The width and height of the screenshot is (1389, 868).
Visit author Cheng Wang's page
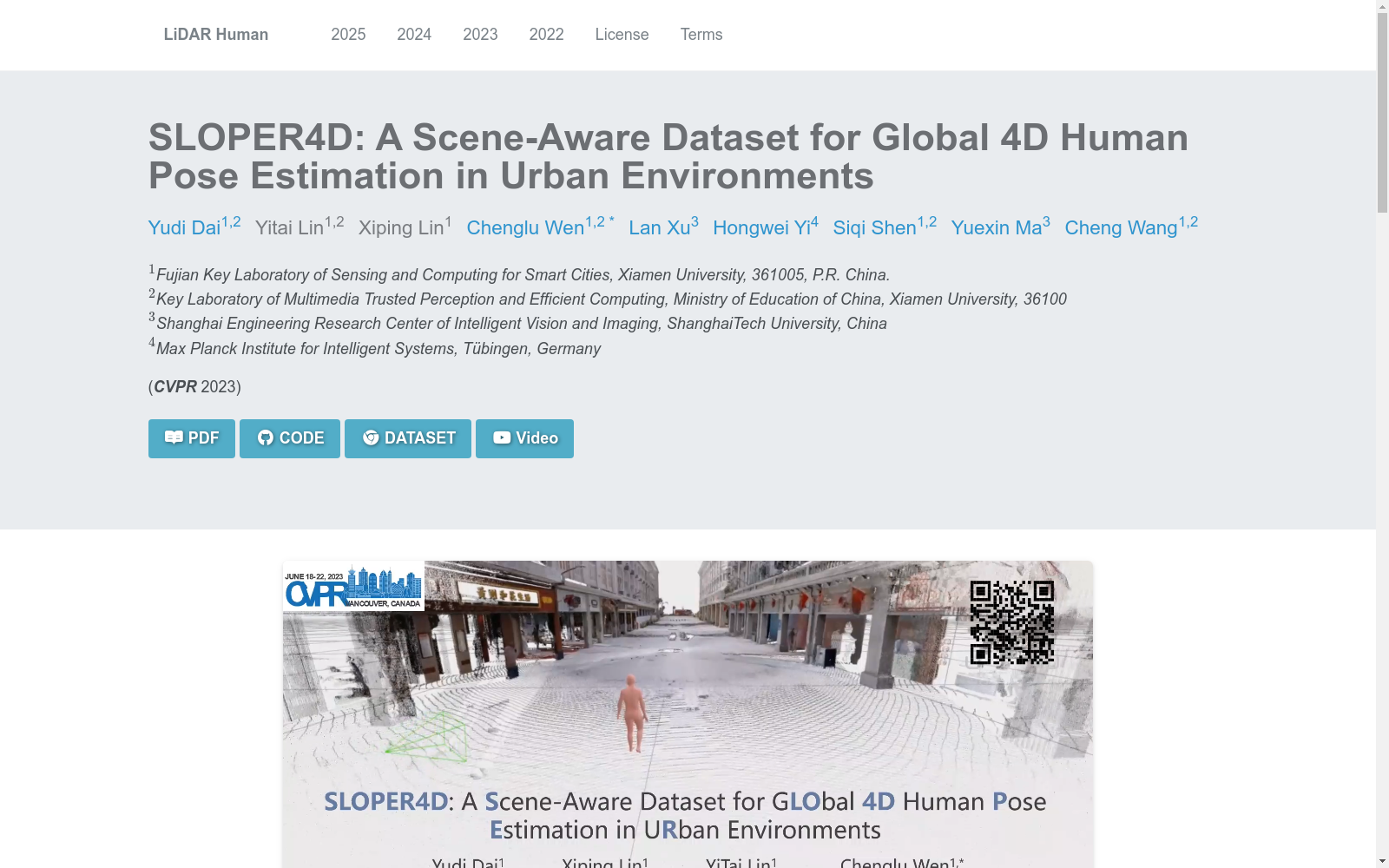[x=1131, y=227]
